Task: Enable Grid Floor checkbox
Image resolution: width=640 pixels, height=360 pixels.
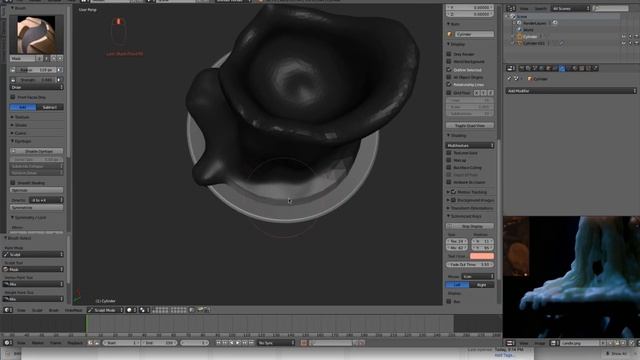Action: tap(449, 93)
